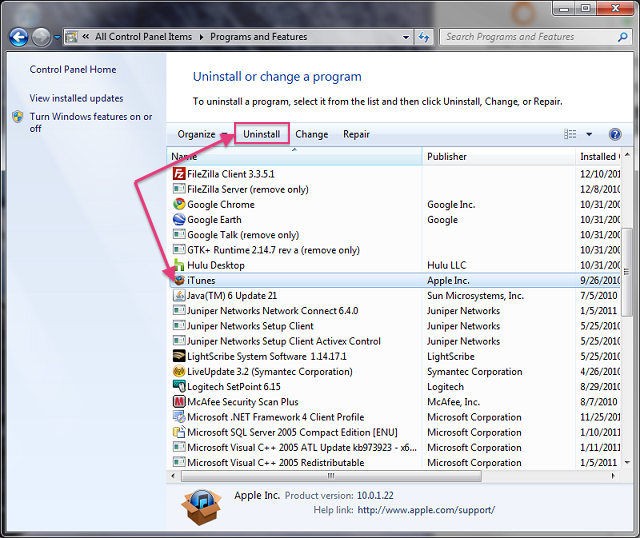Select Microsoft SQL Server 2005 Compact Edition icon
The width and height of the screenshot is (640, 538).
179,432
